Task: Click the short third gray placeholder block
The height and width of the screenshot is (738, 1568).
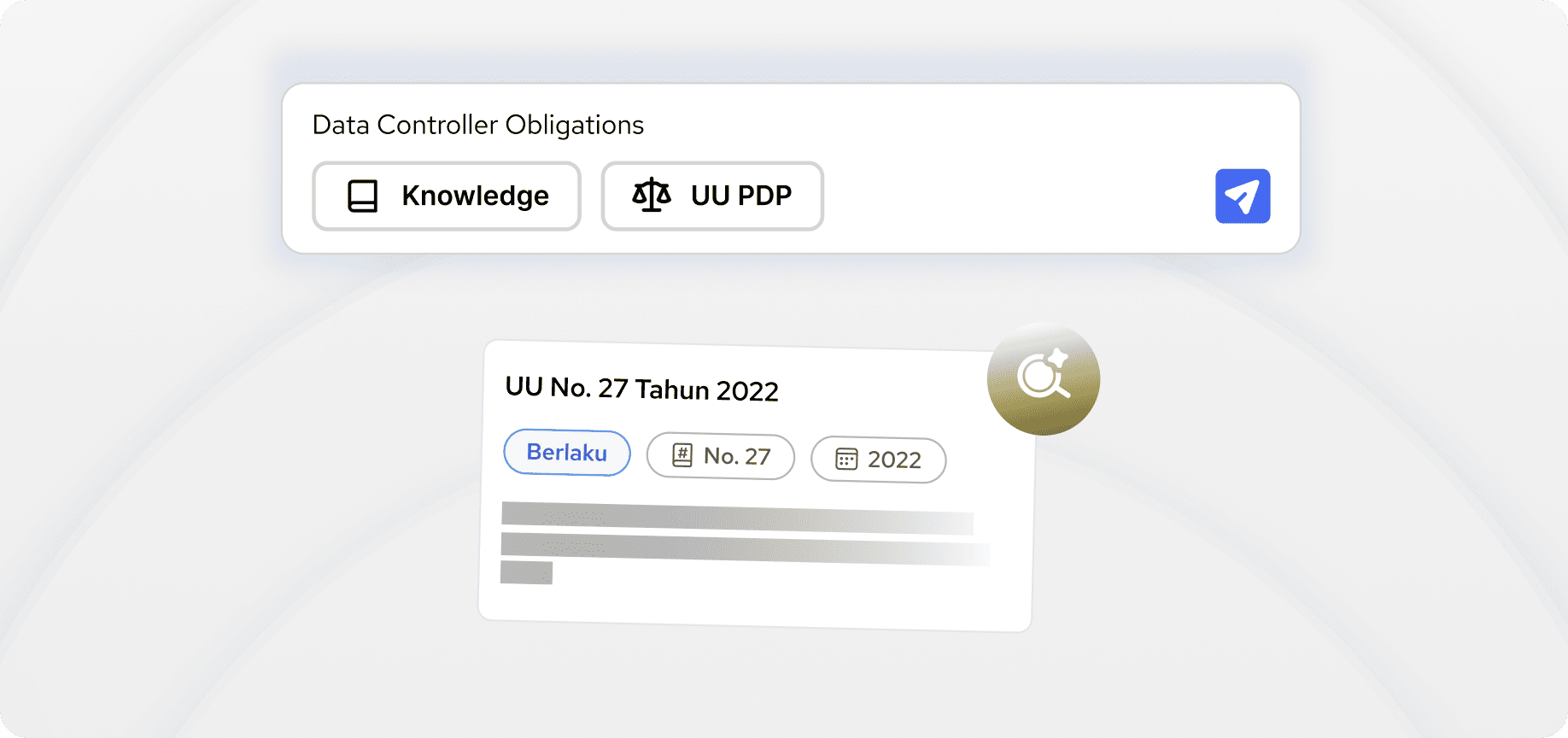Action: coord(526,572)
